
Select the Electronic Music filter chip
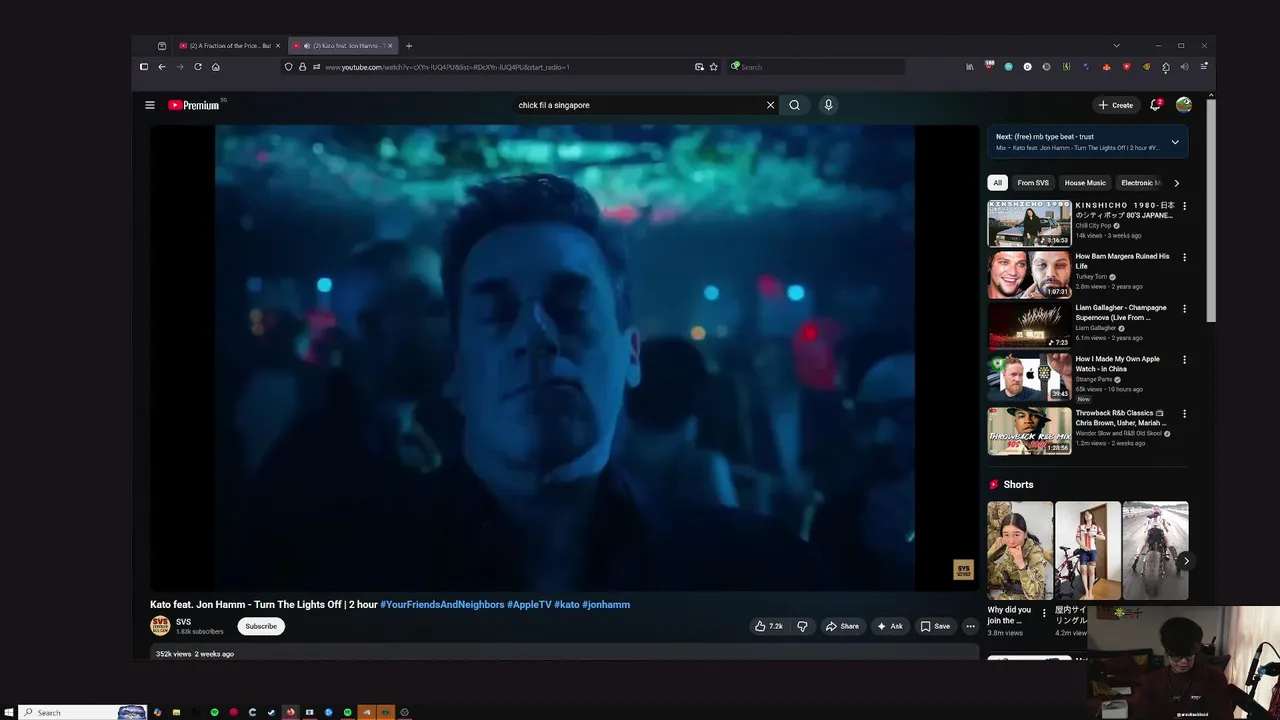pos(1140,183)
